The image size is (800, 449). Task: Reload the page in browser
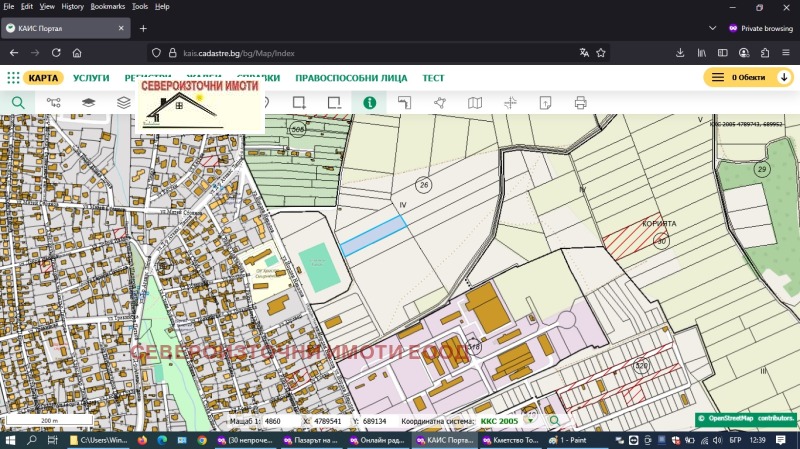pos(56,53)
